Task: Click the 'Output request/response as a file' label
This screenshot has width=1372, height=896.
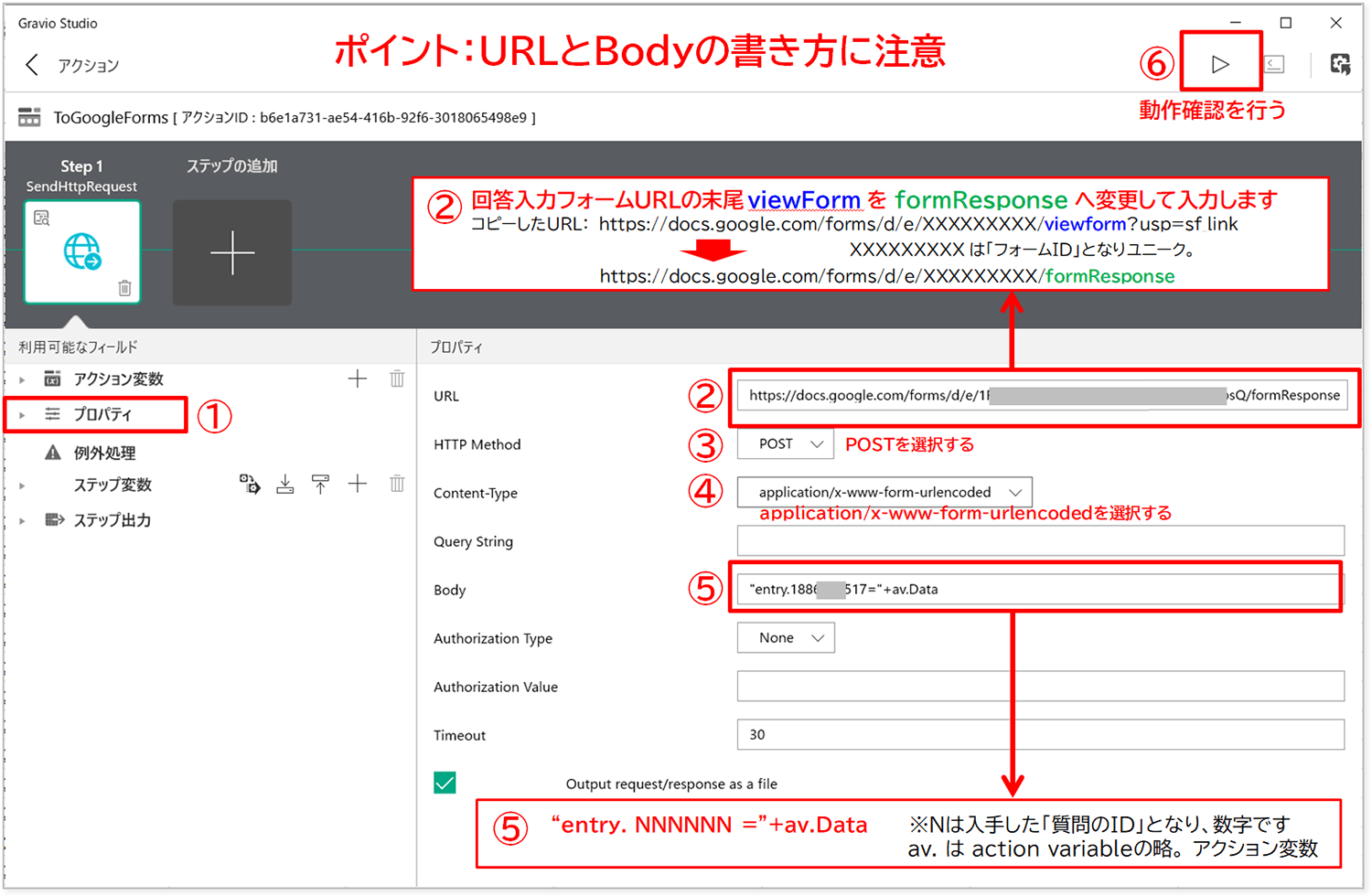Action: [x=671, y=784]
